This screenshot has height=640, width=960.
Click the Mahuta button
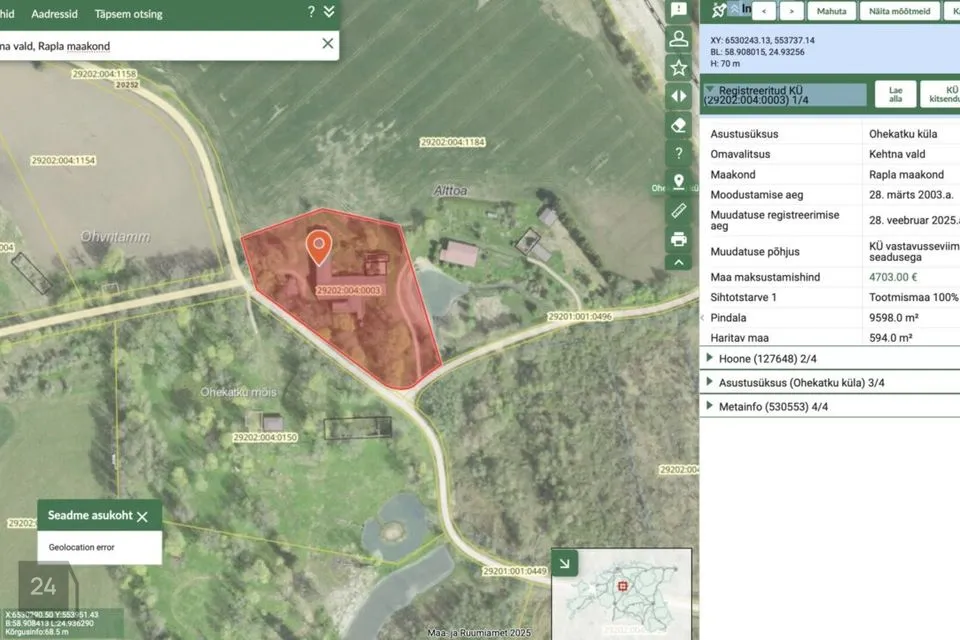click(832, 11)
